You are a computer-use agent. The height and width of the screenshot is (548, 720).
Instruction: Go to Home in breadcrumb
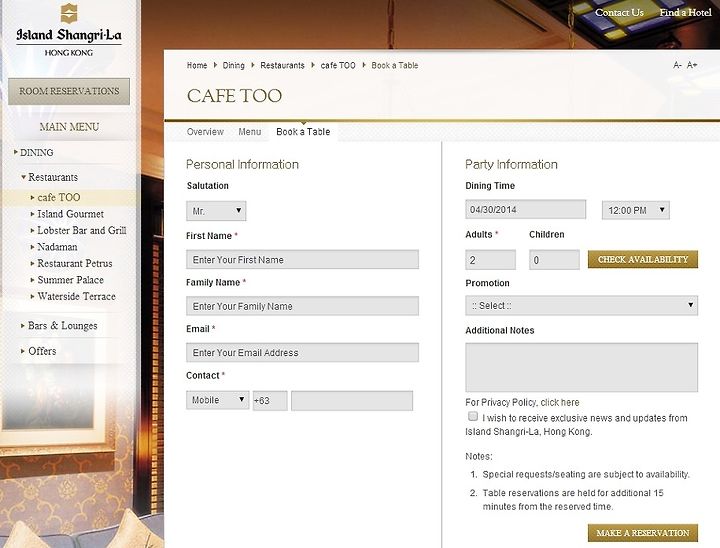coord(197,65)
